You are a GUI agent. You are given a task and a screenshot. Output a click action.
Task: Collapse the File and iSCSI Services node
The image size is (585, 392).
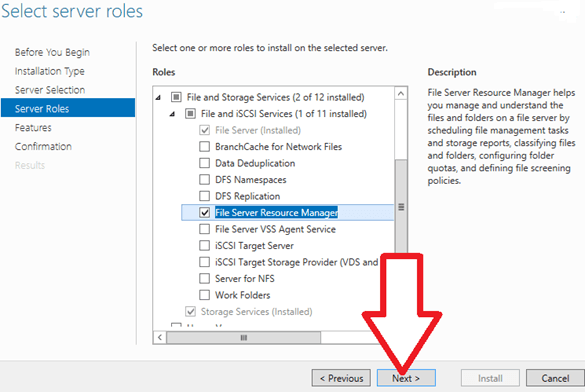pos(172,114)
